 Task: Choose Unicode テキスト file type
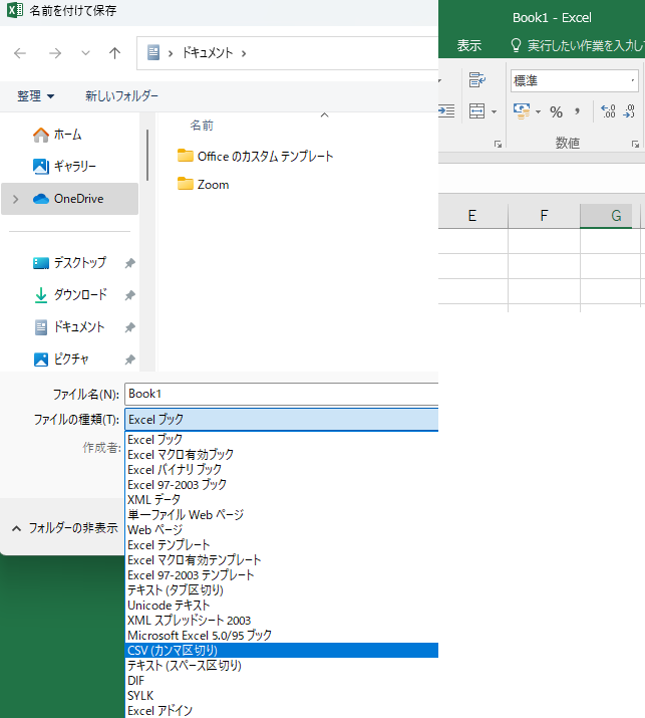tap(282, 605)
